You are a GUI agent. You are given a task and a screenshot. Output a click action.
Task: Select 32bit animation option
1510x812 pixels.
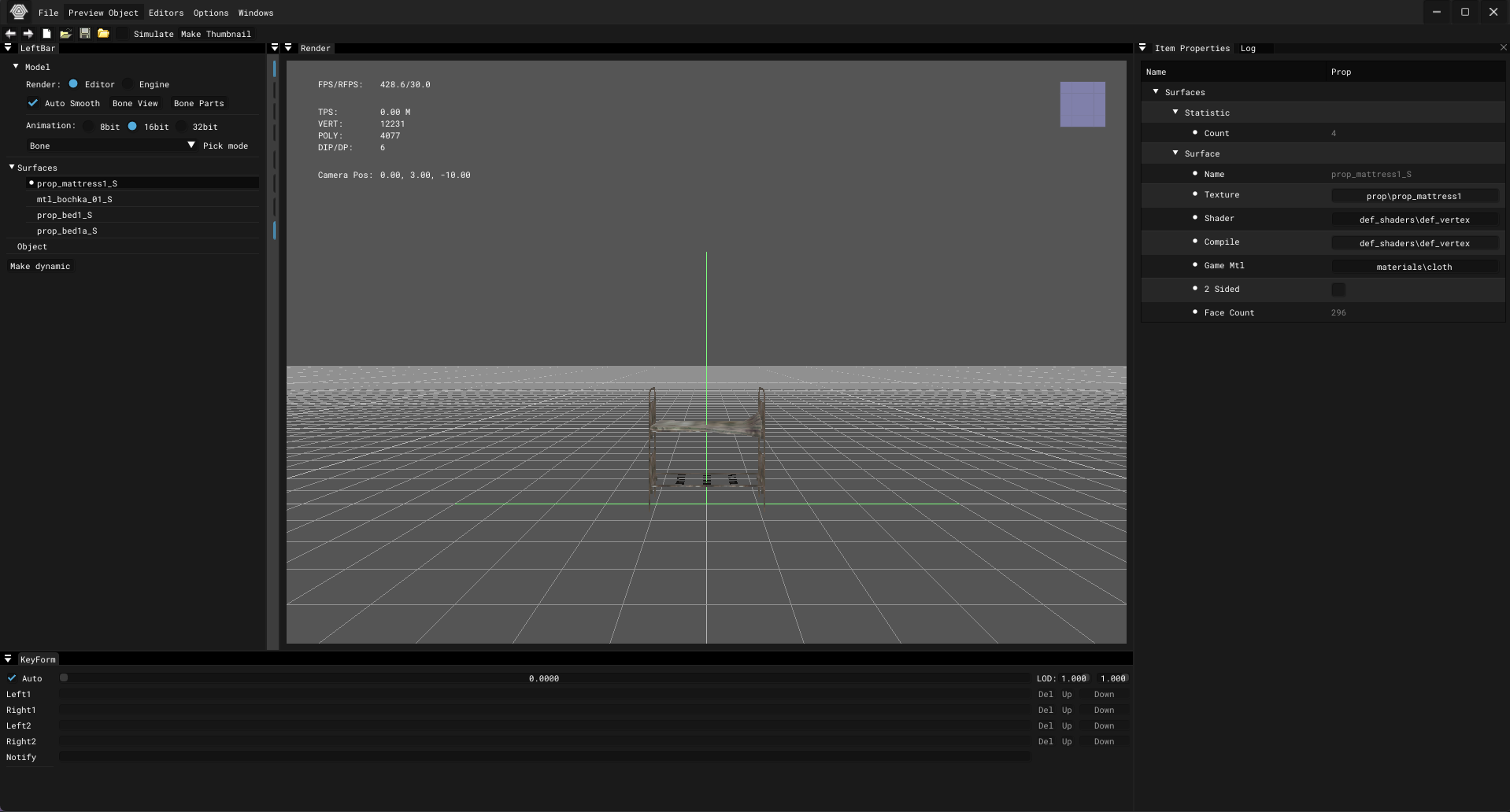point(182,127)
